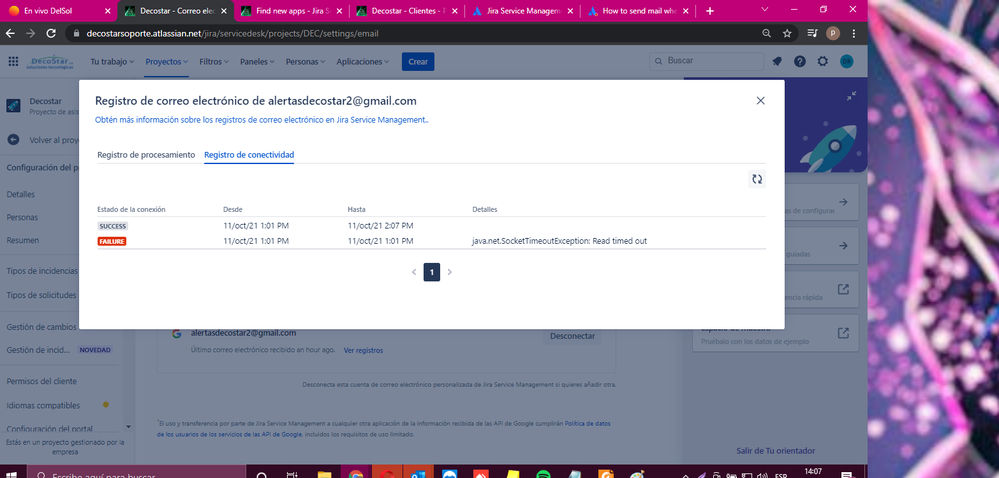Open the Jira help menu

[x=800, y=61]
